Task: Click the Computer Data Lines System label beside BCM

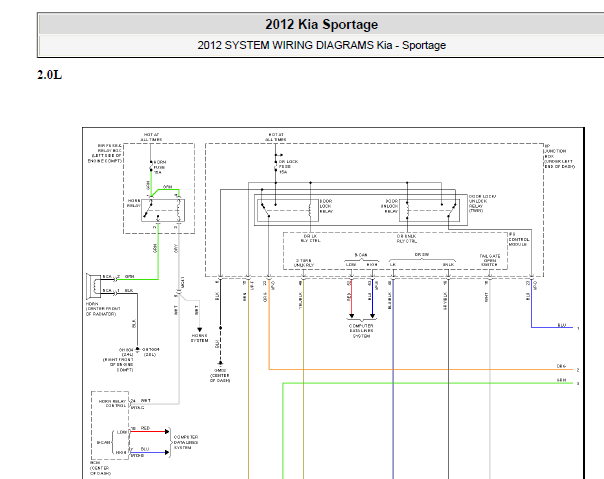Action: (x=186, y=442)
